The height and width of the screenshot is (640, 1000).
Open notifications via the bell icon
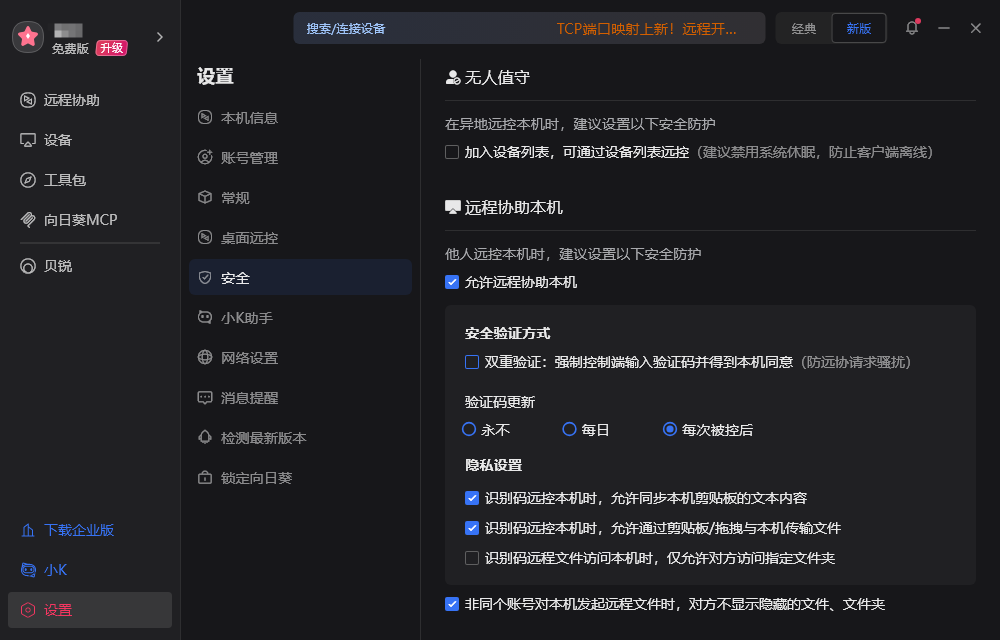point(912,28)
